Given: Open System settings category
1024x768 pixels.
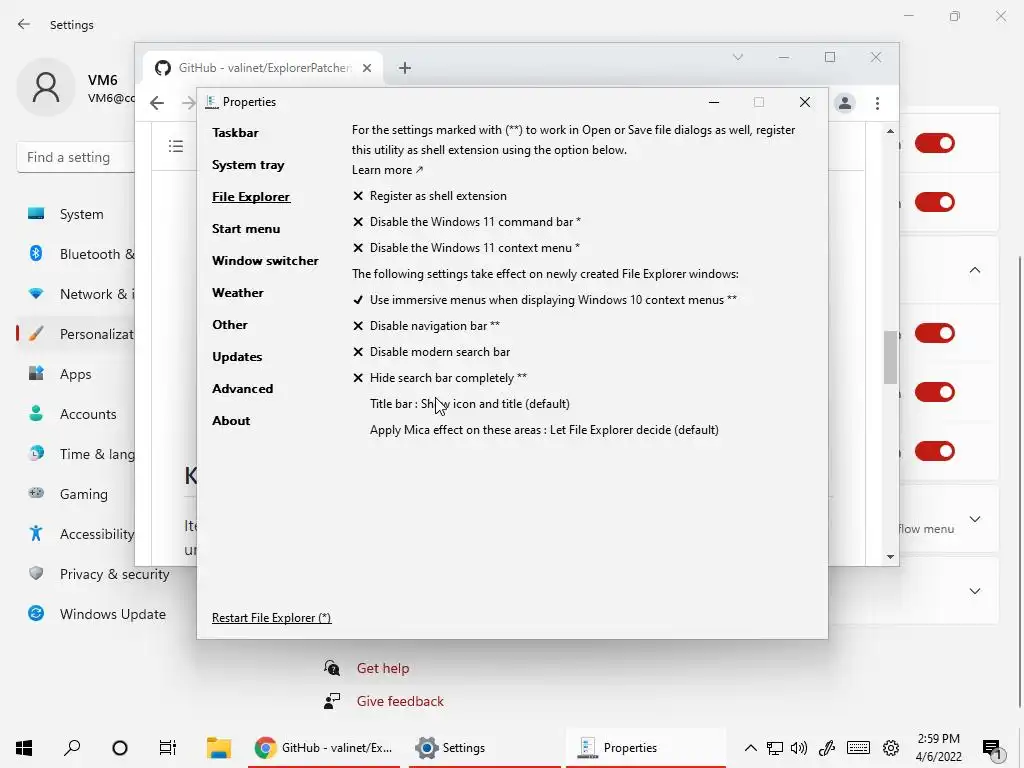Looking at the screenshot, I should click(80, 214).
